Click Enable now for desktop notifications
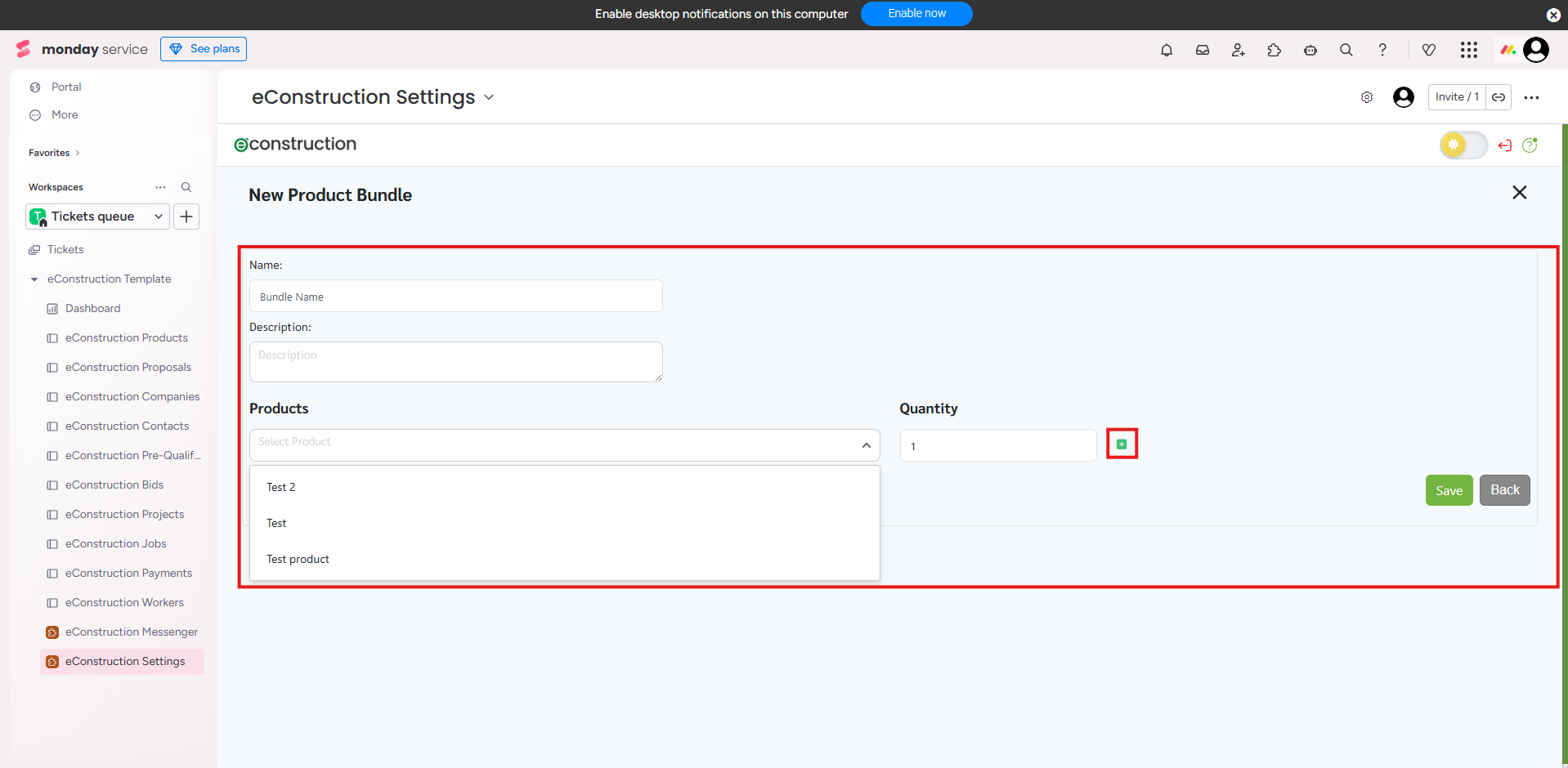This screenshot has height=768, width=1568. [x=916, y=14]
